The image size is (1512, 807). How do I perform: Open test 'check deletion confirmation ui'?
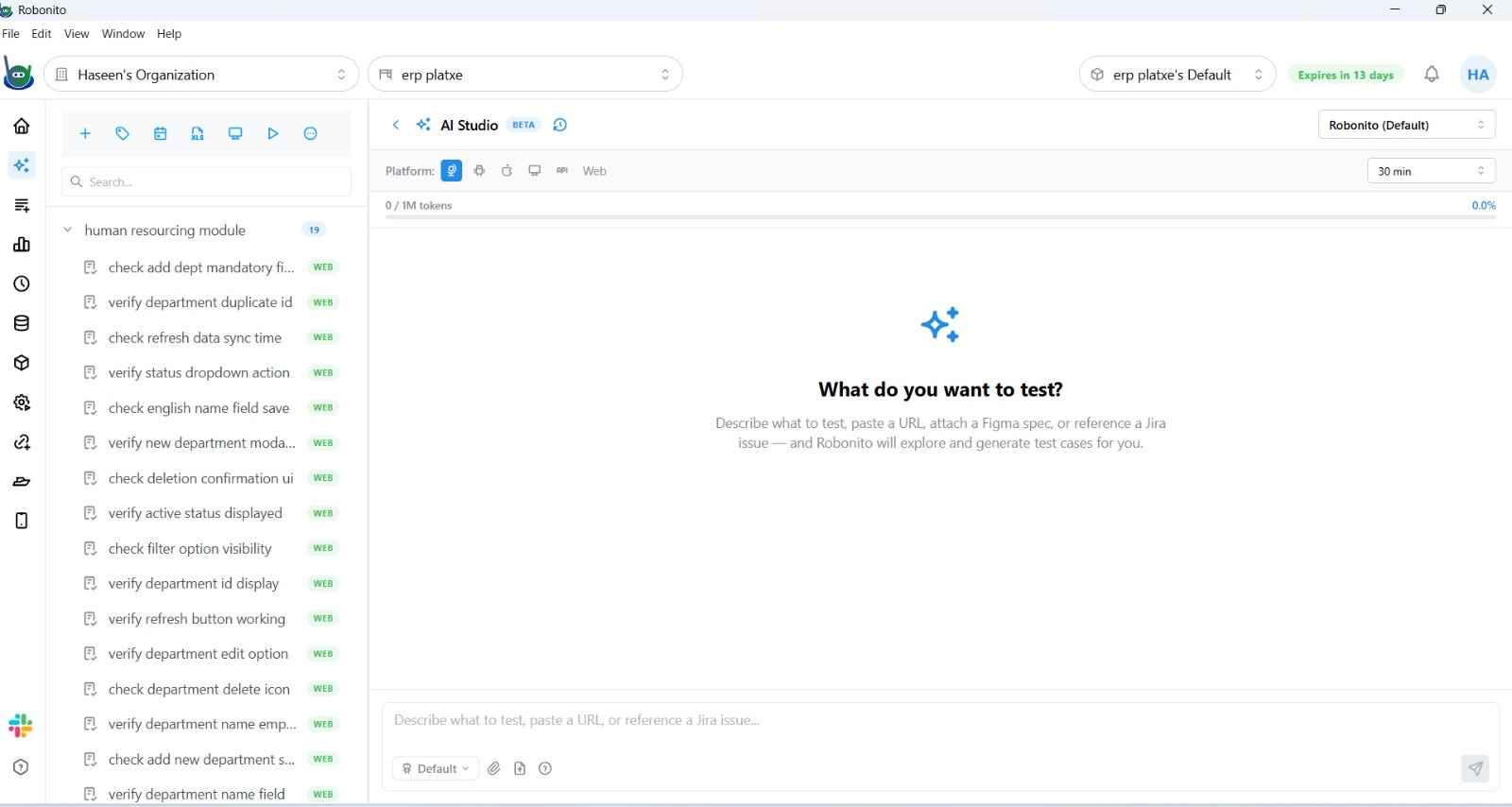200,478
